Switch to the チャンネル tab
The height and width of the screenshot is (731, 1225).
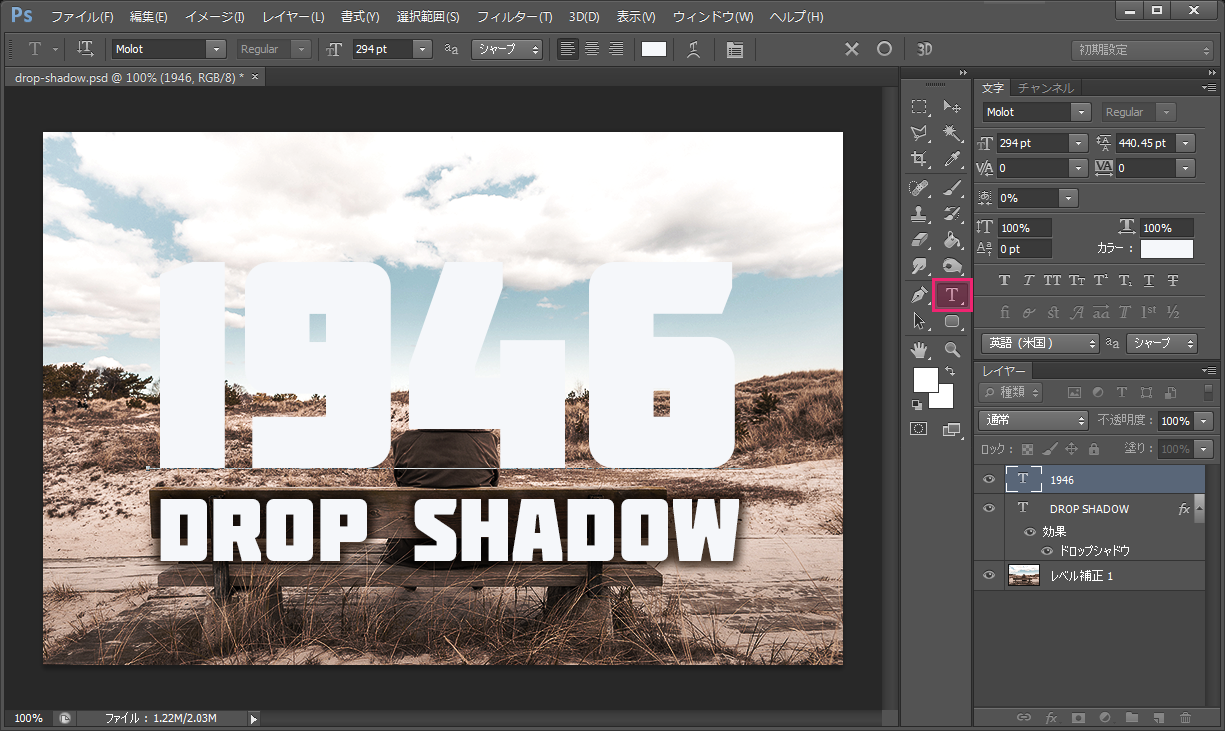[1046, 88]
